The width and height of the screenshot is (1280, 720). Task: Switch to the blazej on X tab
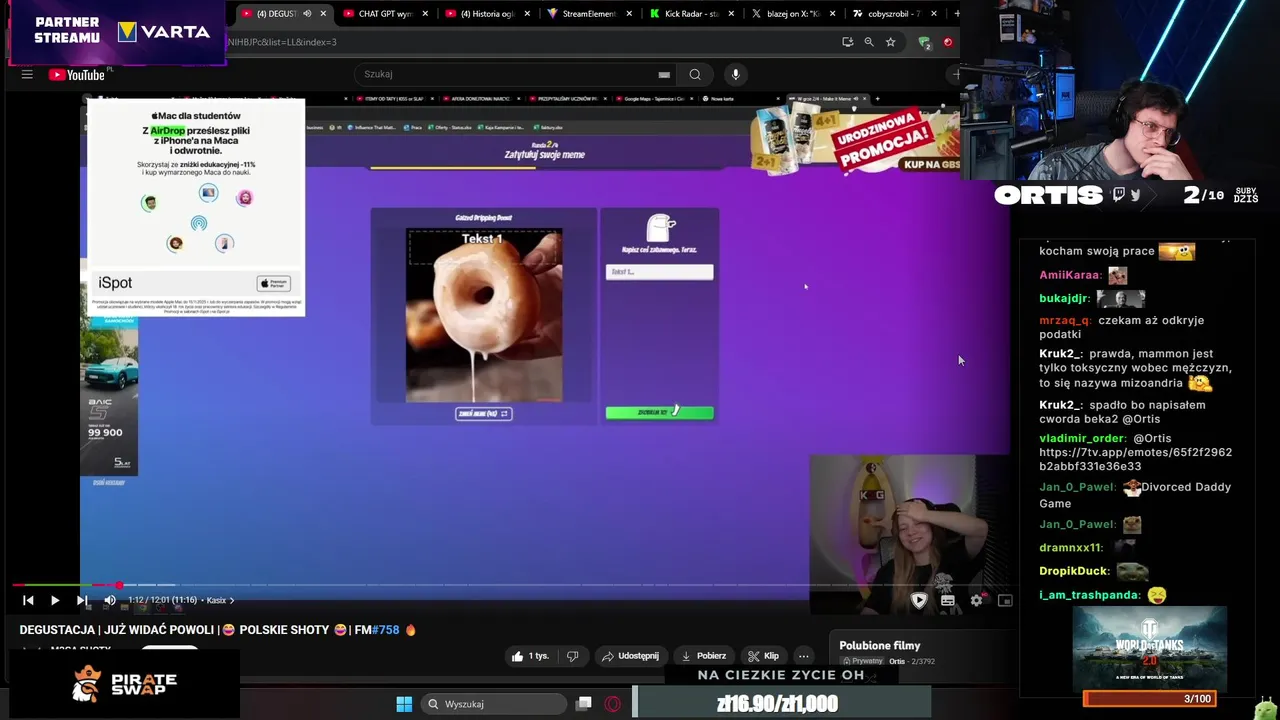tap(793, 14)
